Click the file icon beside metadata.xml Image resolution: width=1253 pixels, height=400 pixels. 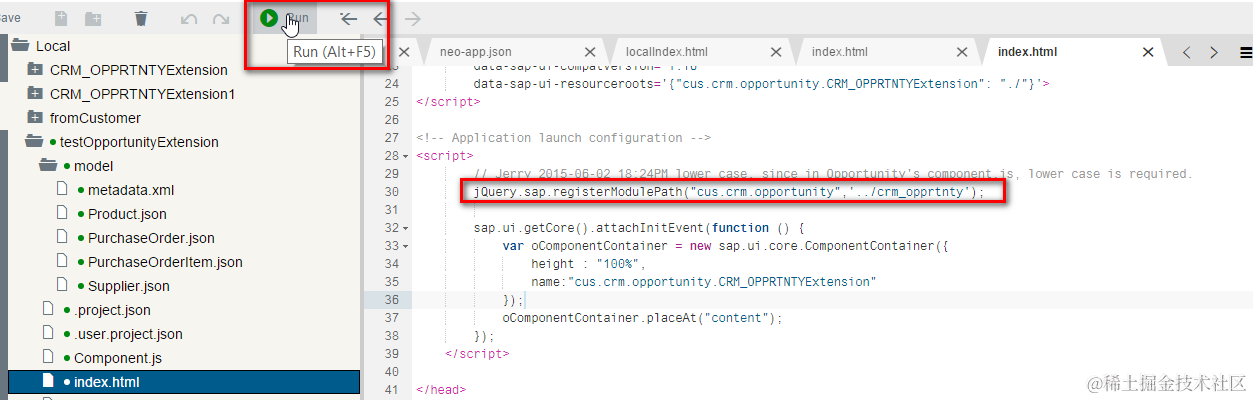click(62, 190)
